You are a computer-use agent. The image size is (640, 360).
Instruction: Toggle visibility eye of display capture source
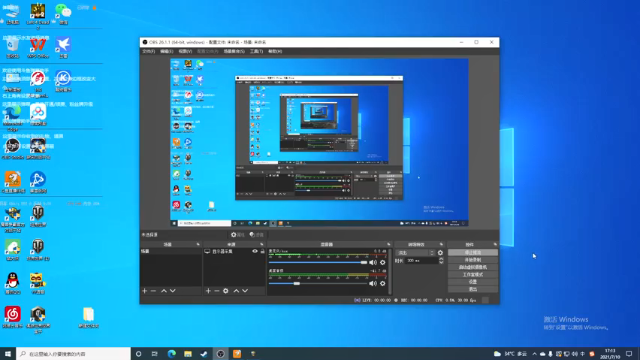click(255, 251)
